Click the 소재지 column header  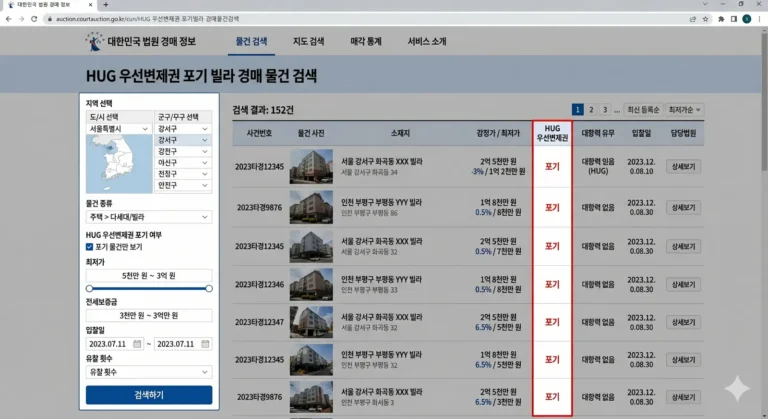click(x=400, y=133)
